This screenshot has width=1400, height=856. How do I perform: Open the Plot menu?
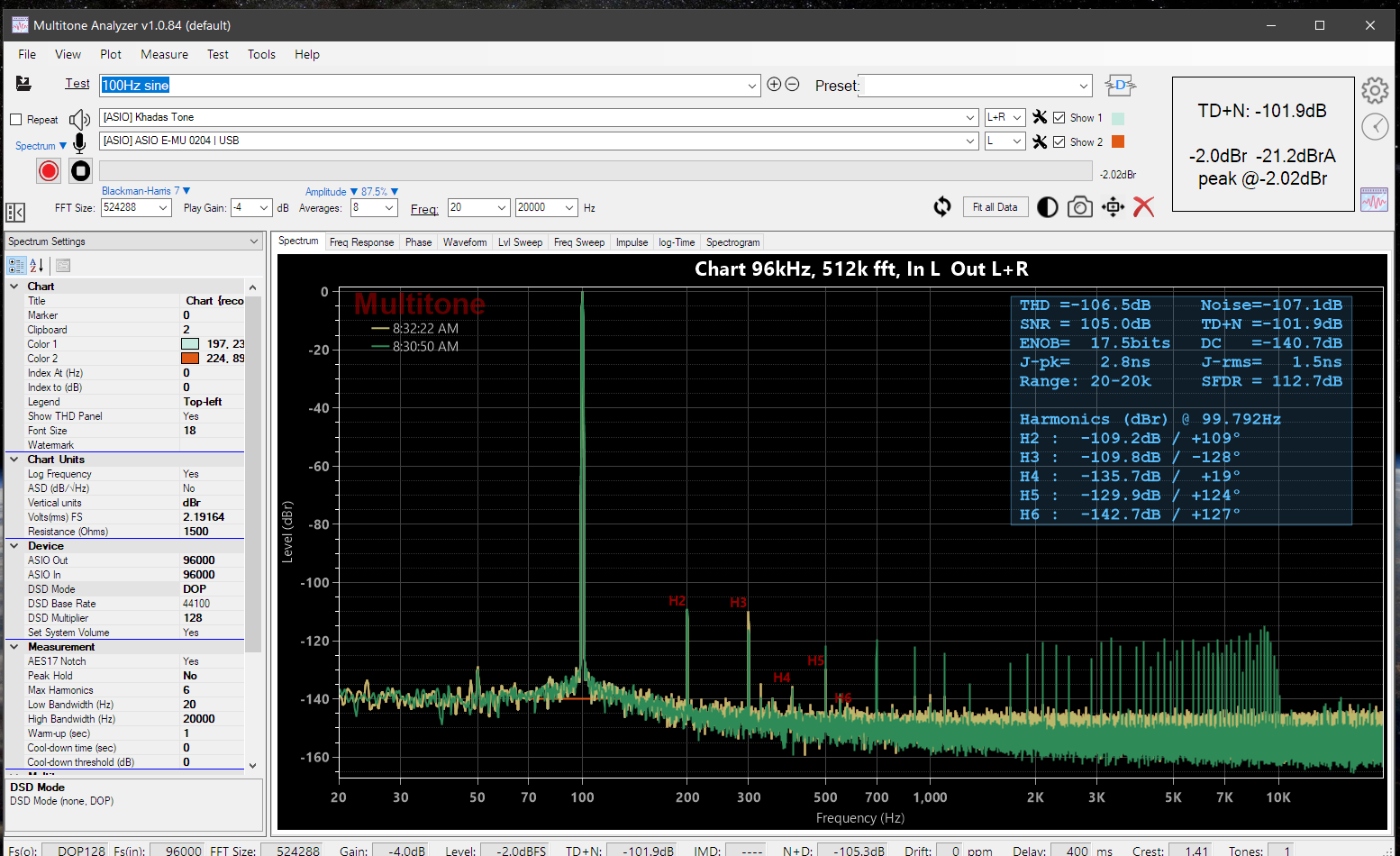(111, 54)
